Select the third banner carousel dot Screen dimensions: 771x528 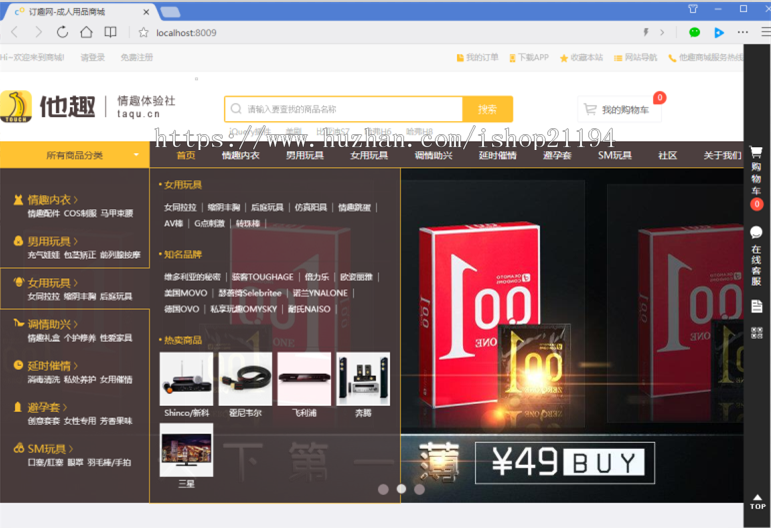[419, 489]
